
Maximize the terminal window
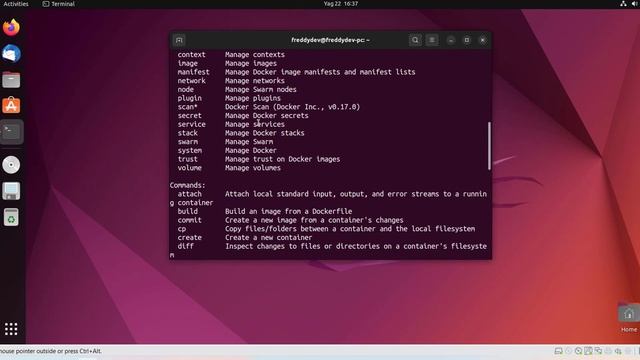[467, 40]
